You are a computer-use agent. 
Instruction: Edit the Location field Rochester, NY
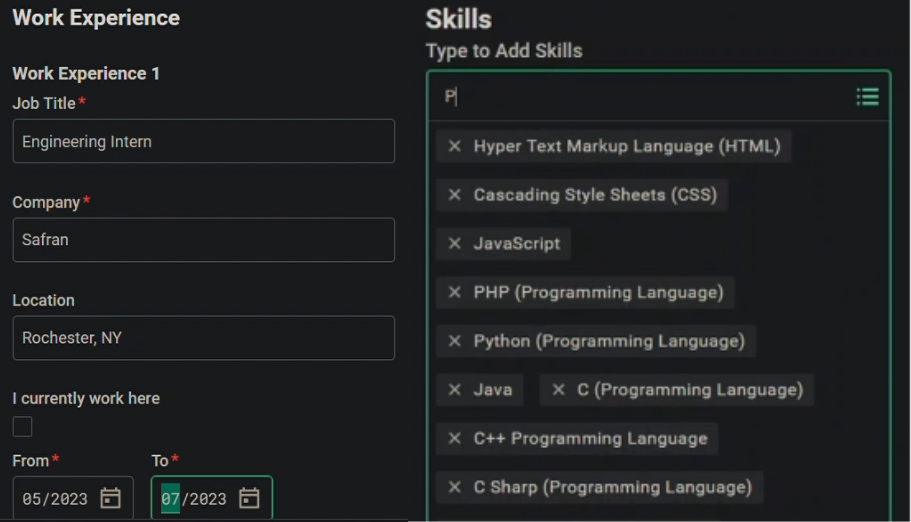(x=203, y=338)
